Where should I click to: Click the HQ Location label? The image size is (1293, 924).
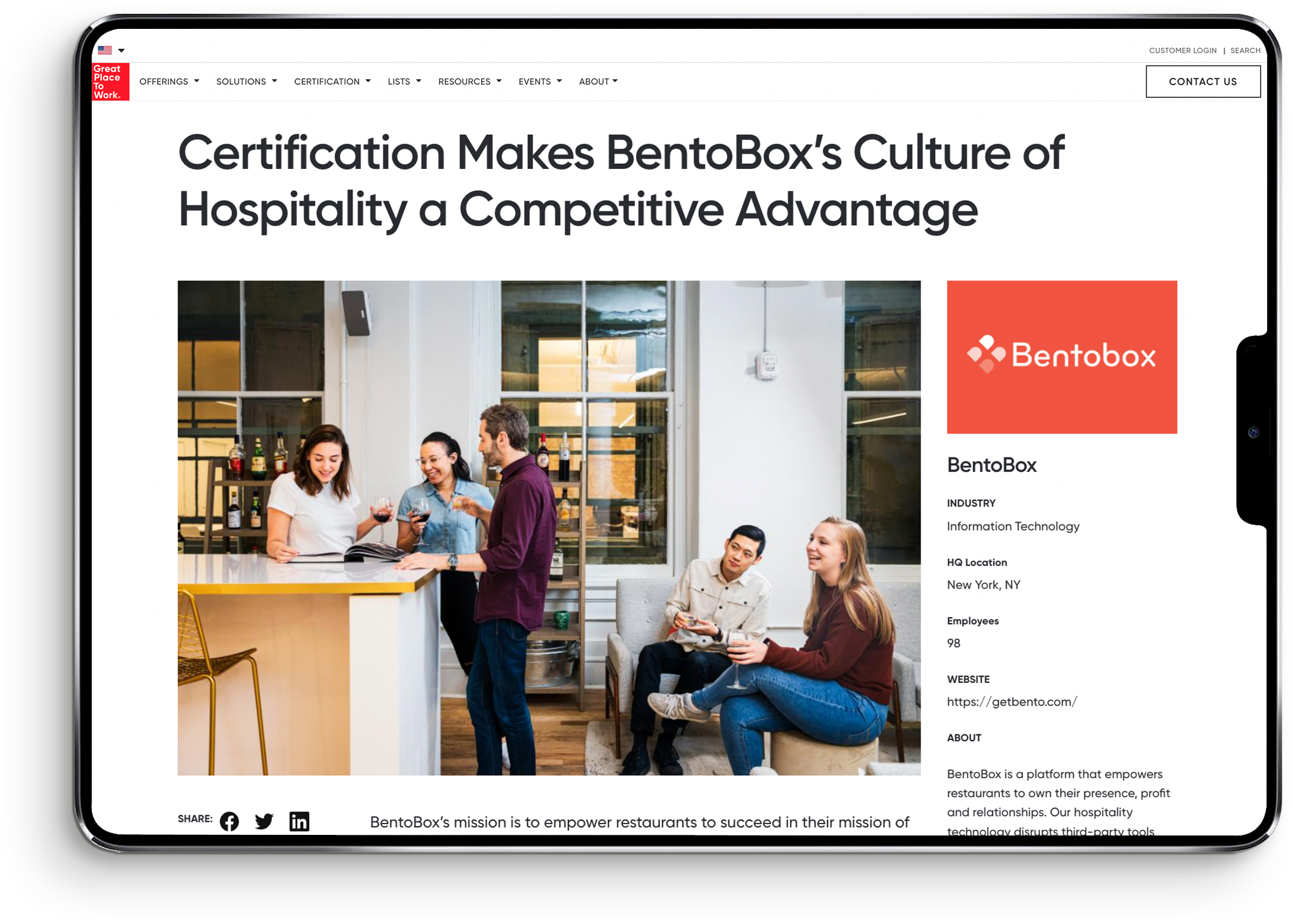pyautogui.click(x=977, y=562)
